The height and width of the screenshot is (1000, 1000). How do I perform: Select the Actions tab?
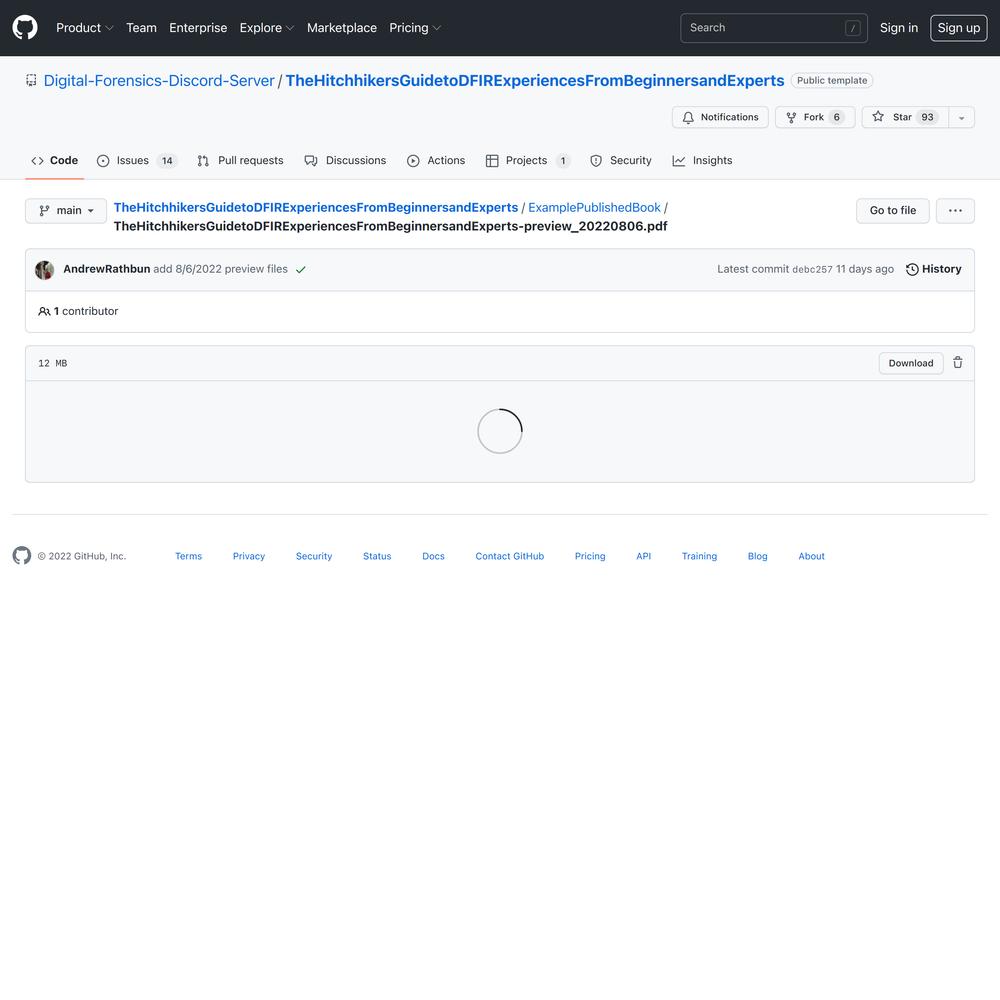(x=436, y=161)
